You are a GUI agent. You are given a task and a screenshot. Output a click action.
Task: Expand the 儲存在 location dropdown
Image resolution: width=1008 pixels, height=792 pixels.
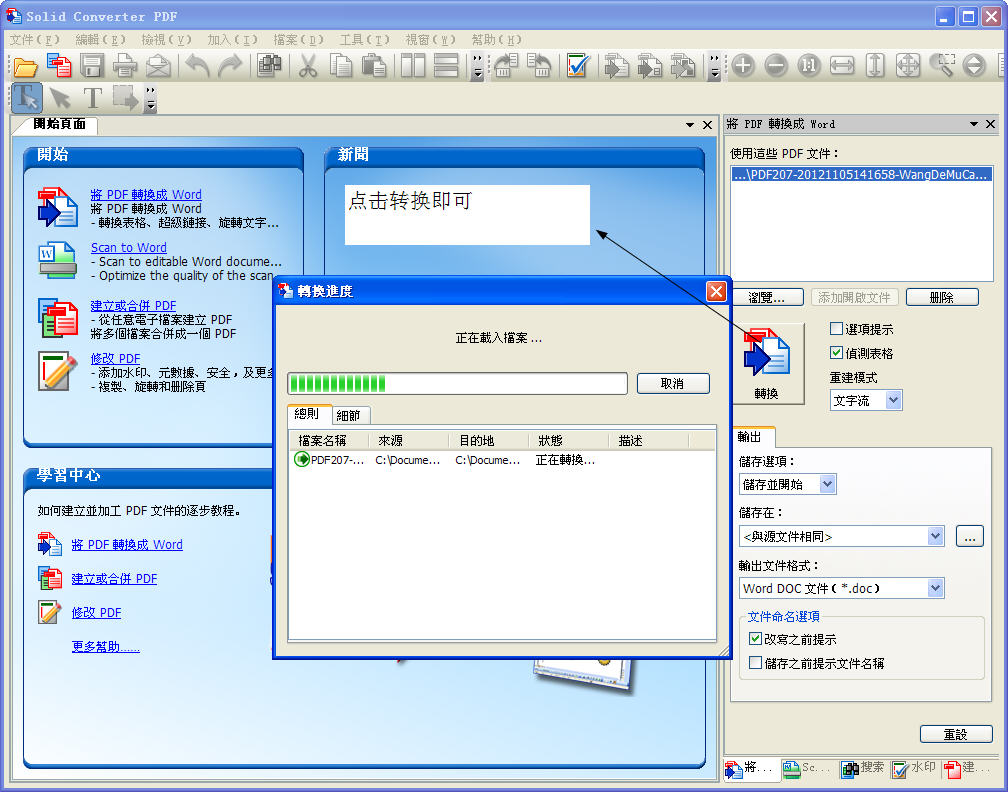[x=935, y=536]
